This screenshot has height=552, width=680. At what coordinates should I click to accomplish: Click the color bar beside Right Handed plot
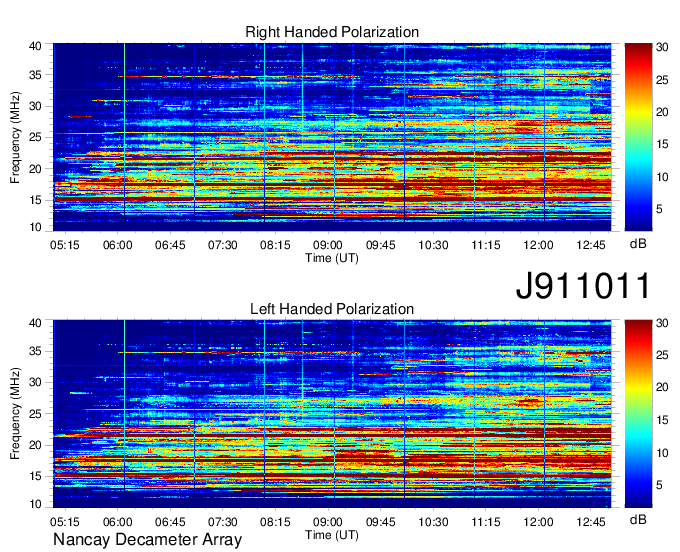click(x=638, y=137)
